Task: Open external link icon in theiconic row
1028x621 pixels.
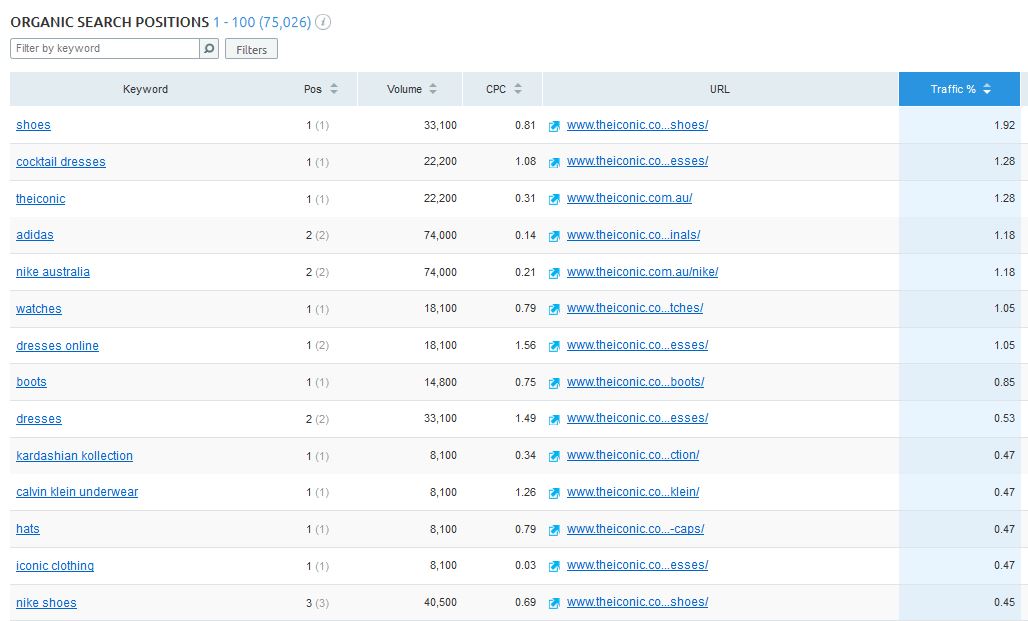Action: tap(554, 199)
